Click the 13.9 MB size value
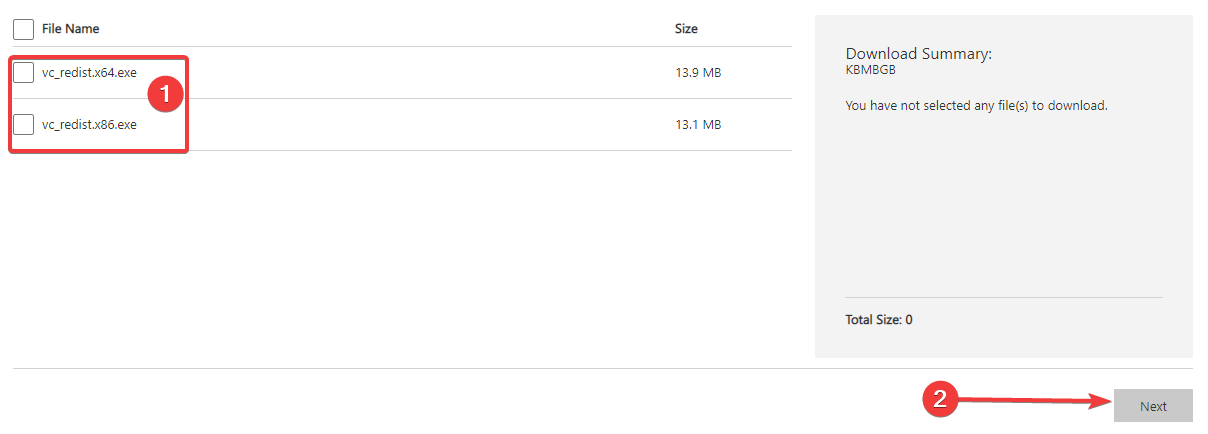Viewport: 1208px width, 434px height. pos(698,73)
